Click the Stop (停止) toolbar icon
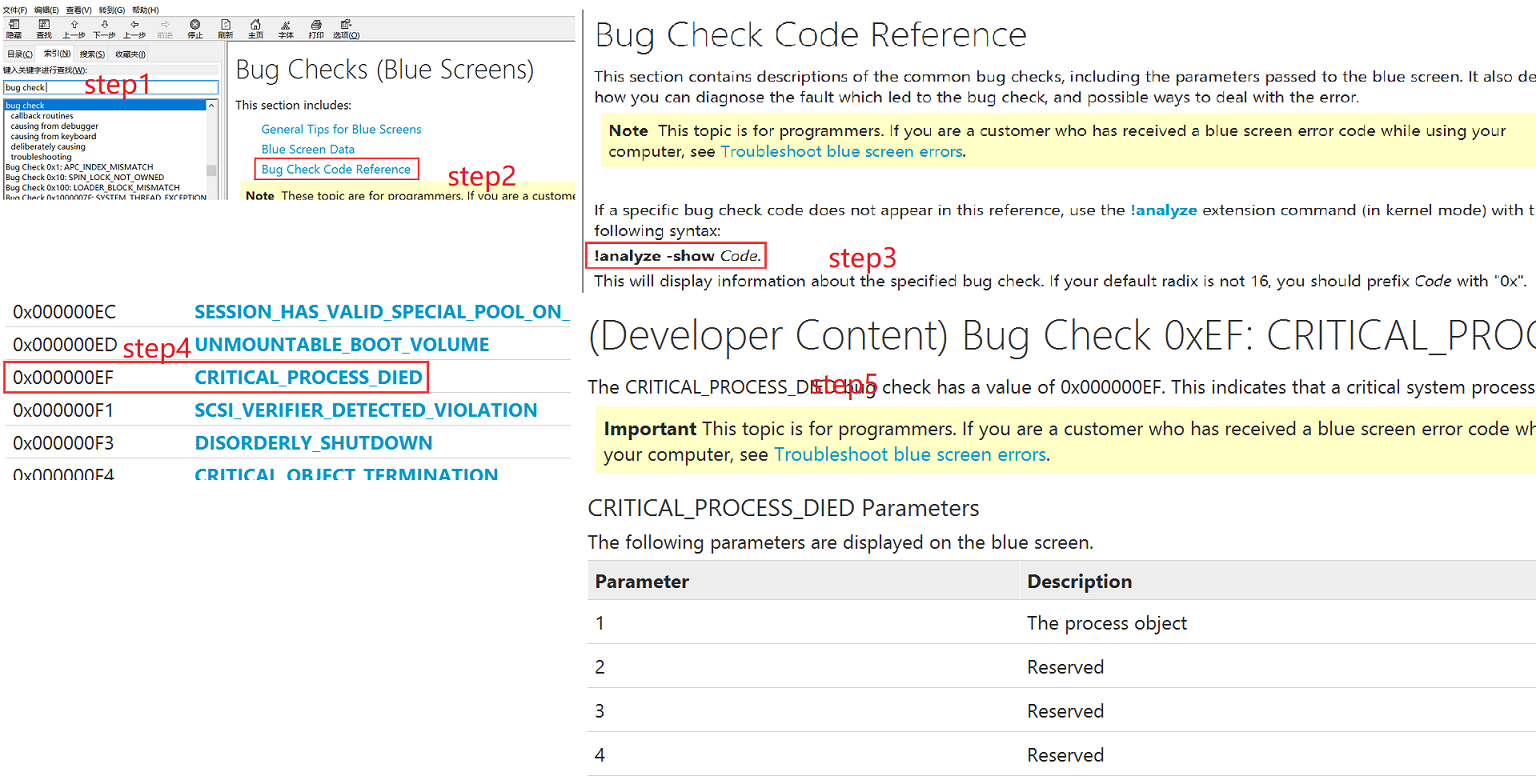Viewport: 1536px width, 780px height. [x=195, y=27]
